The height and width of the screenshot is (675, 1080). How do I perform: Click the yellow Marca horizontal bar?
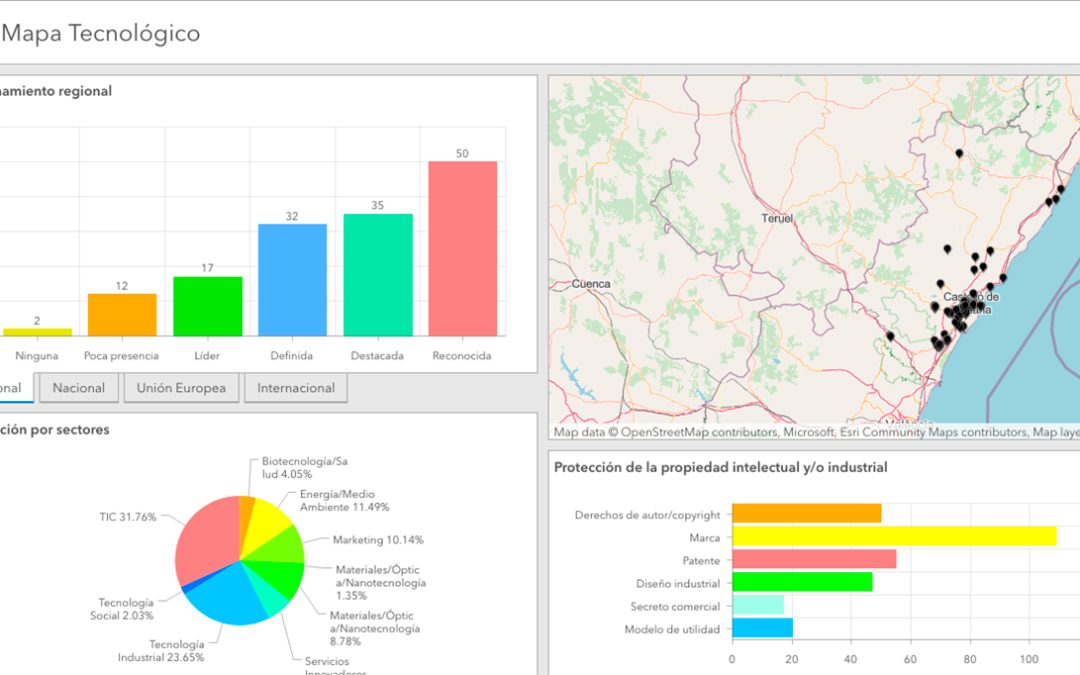coord(894,536)
